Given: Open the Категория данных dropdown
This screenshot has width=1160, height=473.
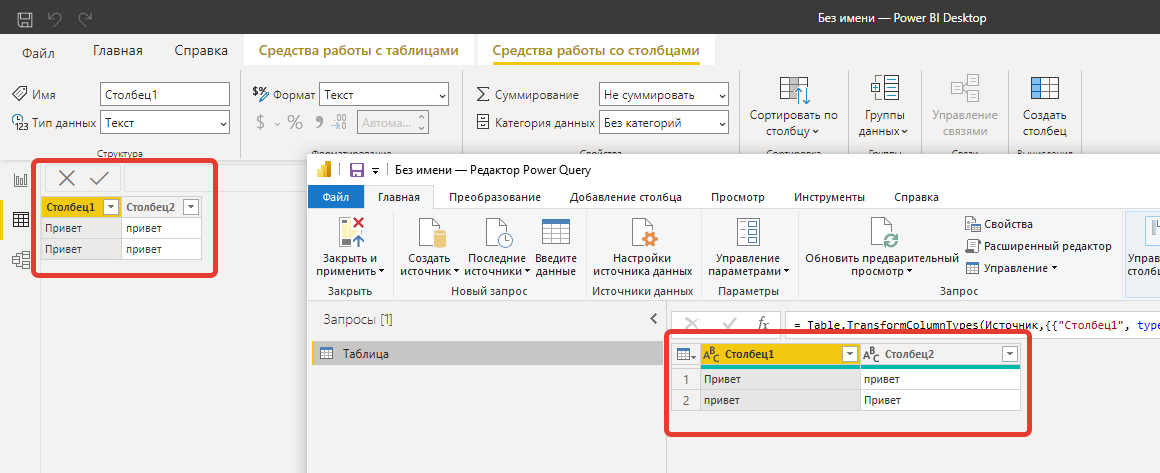Looking at the screenshot, I should coord(664,123).
